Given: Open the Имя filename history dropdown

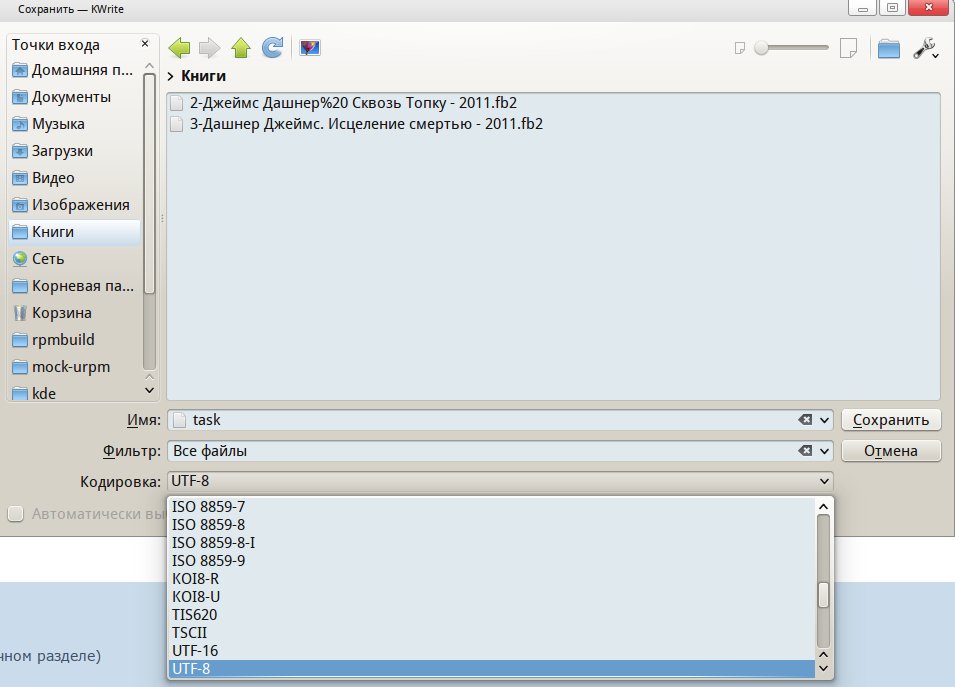Looking at the screenshot, I should [824, 420].
